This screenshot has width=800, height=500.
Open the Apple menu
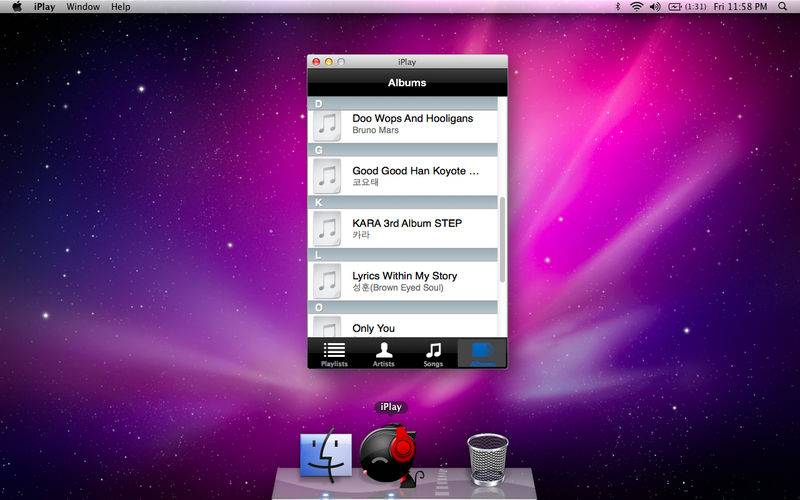(17, 7)
